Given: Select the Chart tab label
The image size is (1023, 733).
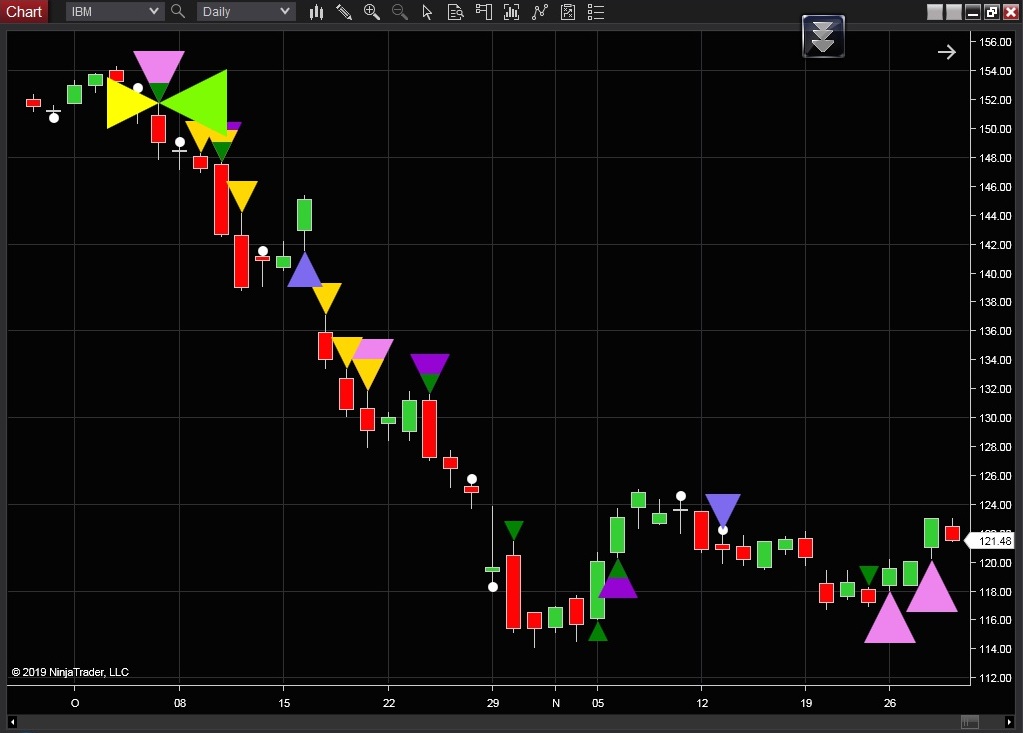Looking at the screenshot, I should pyautogui.click(x=24, y=12).
